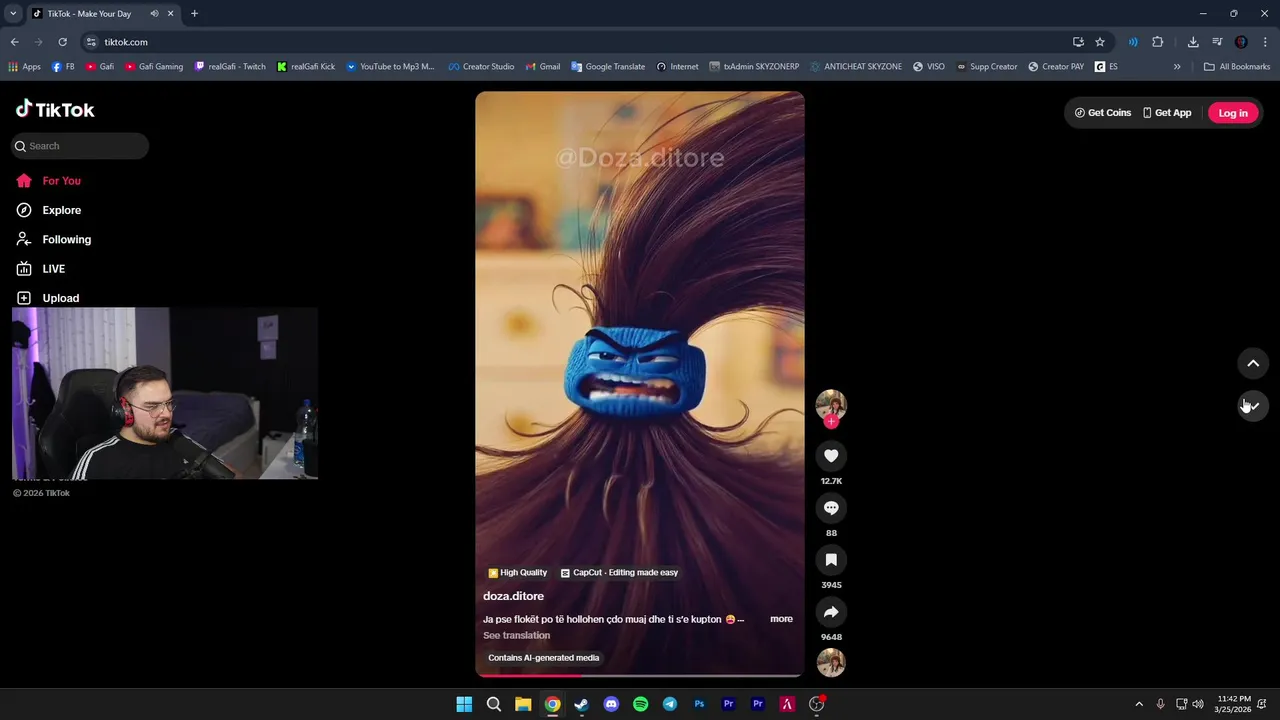
Task: Focus the TikTok search field
Action: [x=80, y=146]
